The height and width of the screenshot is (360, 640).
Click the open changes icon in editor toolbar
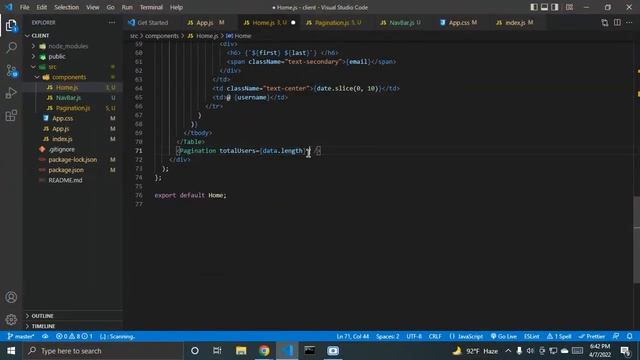(604, 22)
